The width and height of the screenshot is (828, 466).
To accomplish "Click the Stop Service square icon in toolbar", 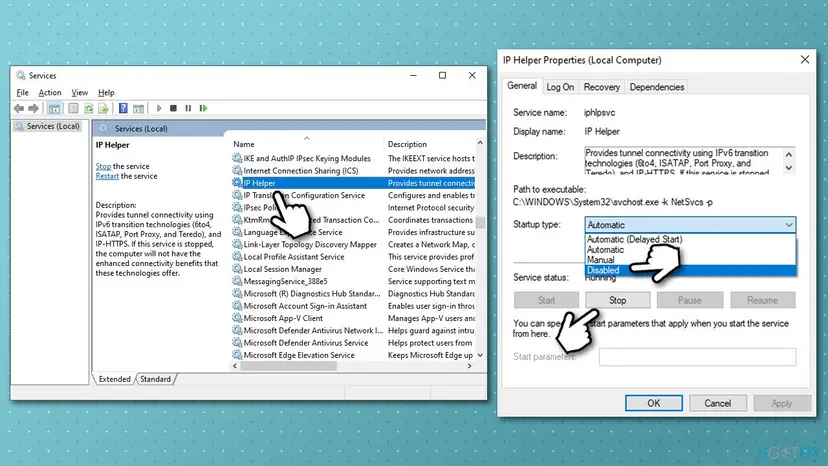I will 173,108.
